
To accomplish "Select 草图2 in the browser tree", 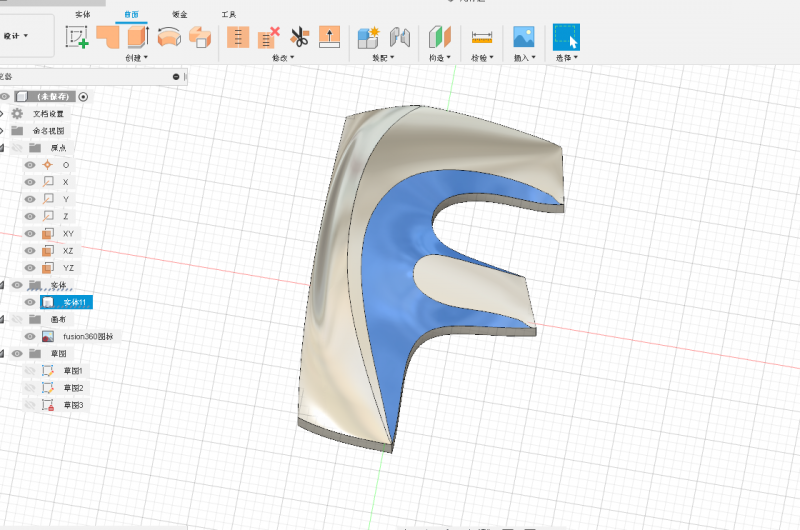I will click(73, 388).
